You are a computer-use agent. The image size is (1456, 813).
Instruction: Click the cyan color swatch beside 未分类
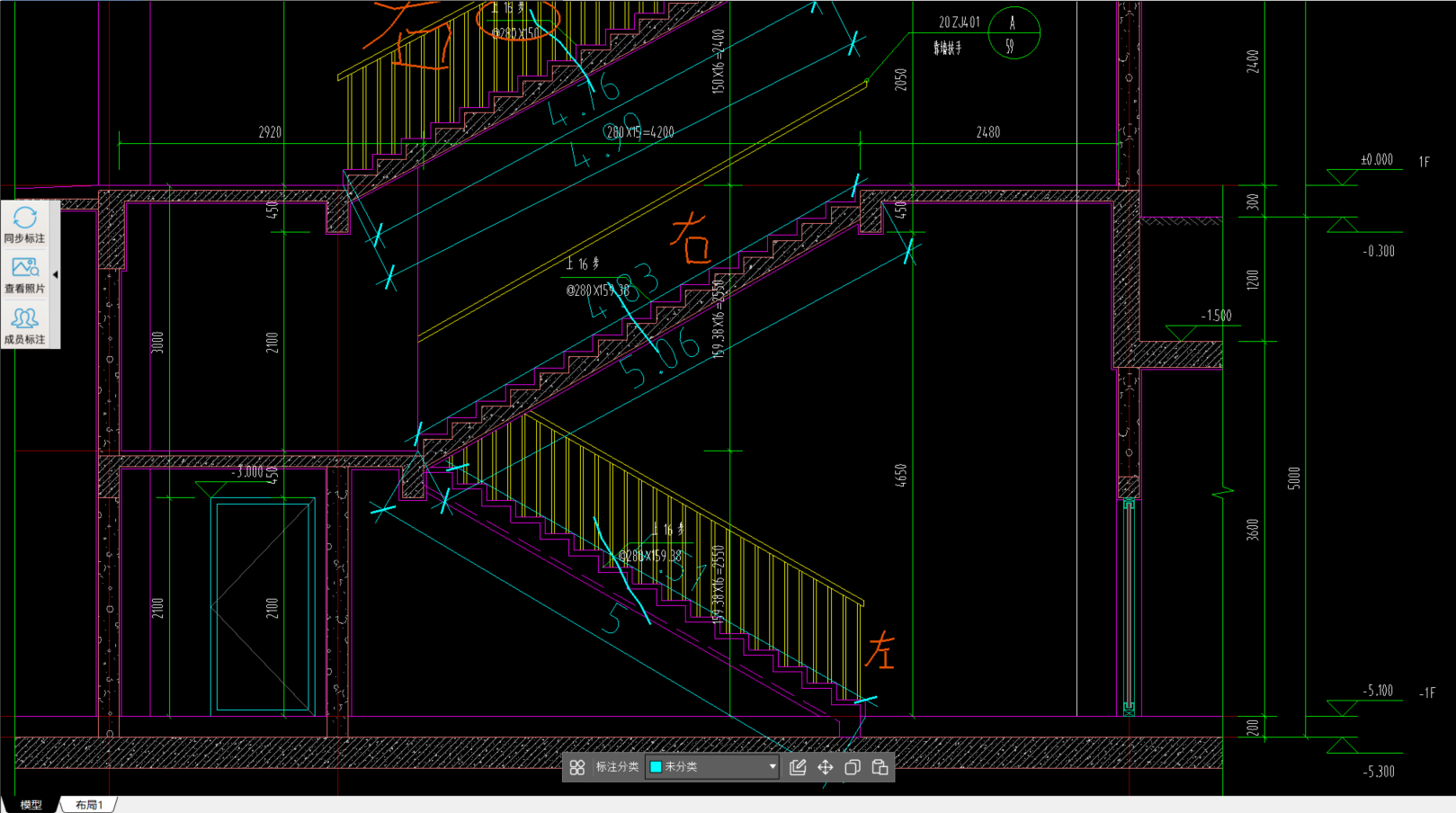click(x=656, y=767)
